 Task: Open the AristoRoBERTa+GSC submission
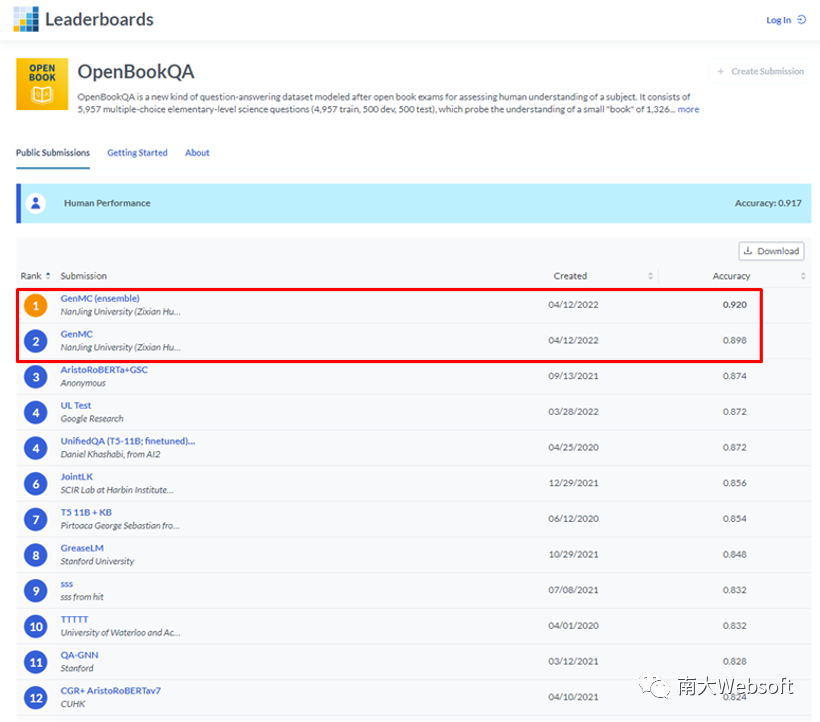click(x=104, y=370)
